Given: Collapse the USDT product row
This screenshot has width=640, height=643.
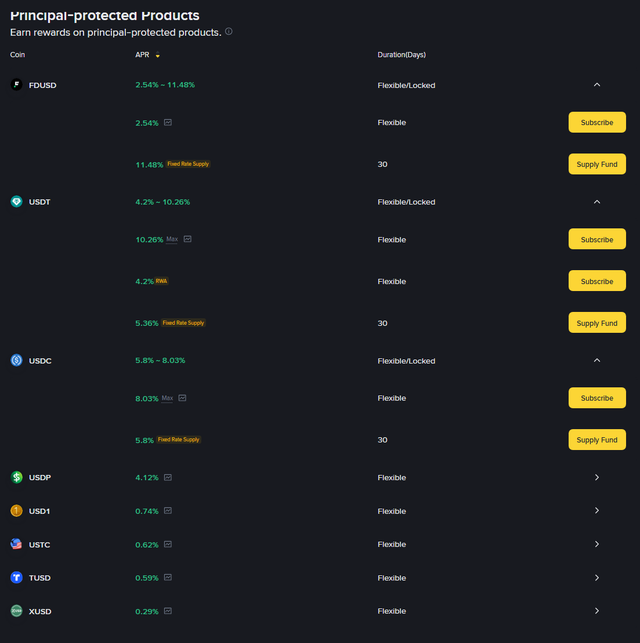Looking at the screenshot, I should (597, 202).
